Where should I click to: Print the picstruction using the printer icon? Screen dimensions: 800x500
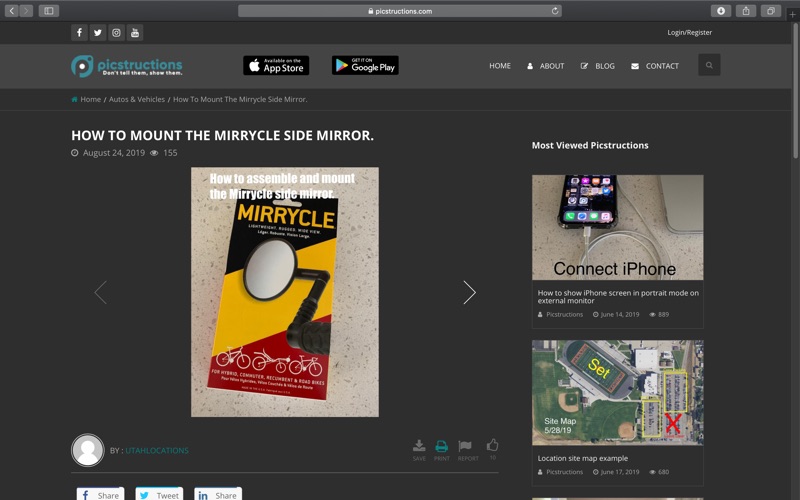click(x=441, y=450)
